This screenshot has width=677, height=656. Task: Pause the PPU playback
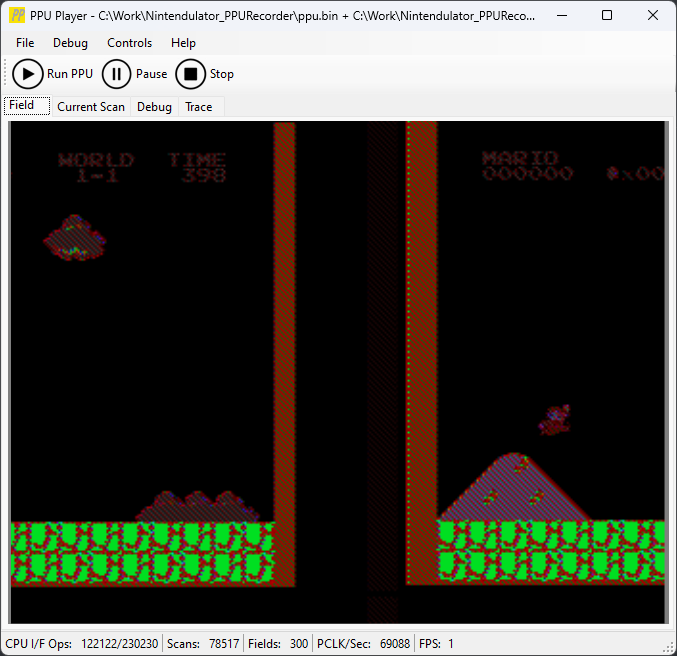pos(135,74)
